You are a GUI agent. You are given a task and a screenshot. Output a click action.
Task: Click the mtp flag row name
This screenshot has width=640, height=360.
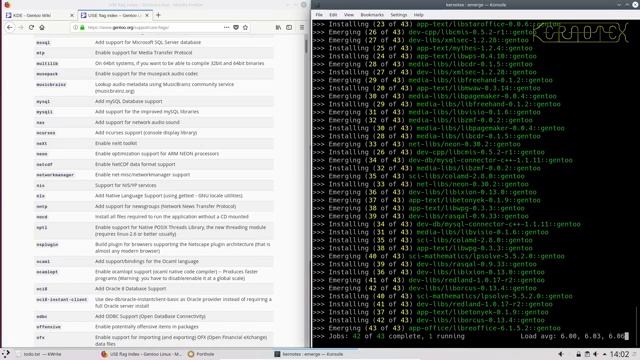40,53
